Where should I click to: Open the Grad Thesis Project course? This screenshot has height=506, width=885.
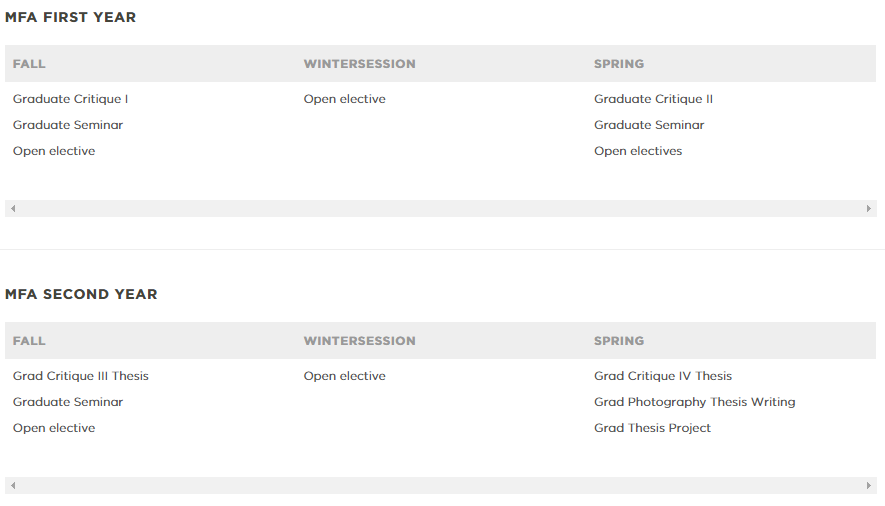652,428
